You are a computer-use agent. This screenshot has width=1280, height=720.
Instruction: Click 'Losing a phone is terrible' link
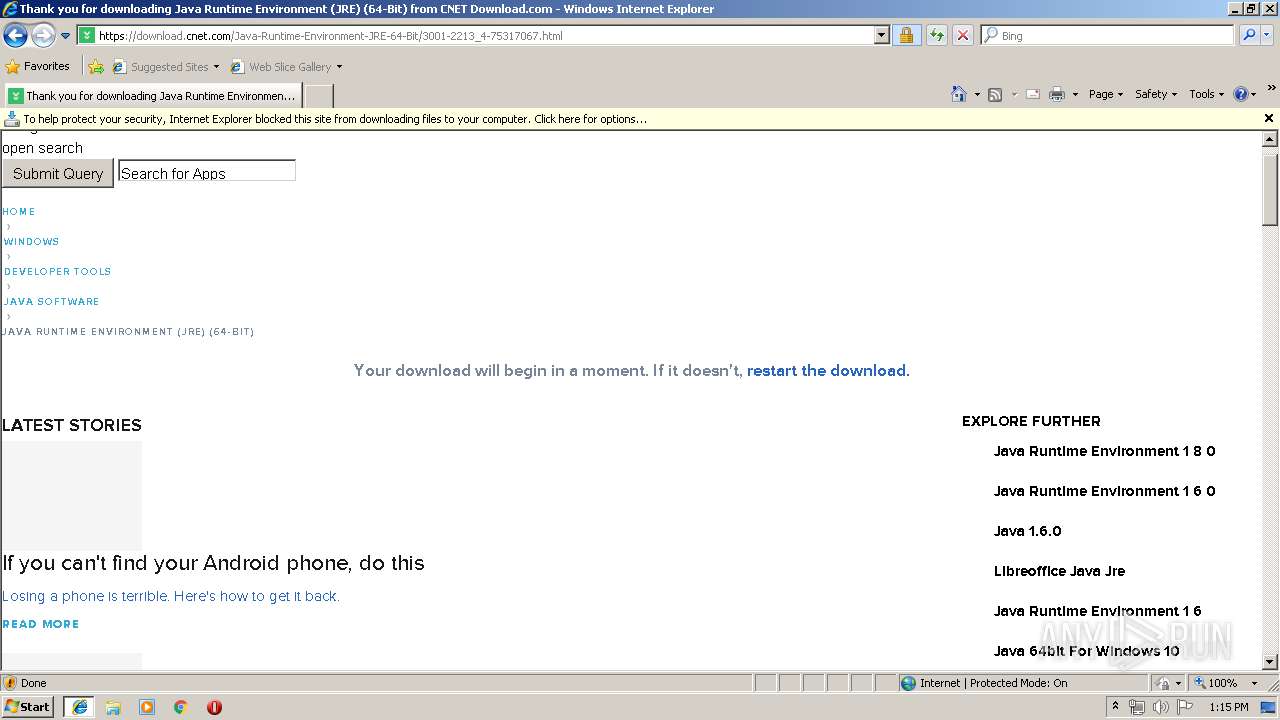coord(171,596)
